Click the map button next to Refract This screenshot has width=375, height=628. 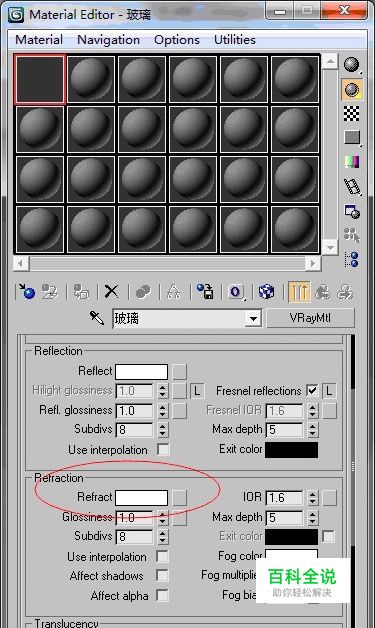click(x=179, y=498)
